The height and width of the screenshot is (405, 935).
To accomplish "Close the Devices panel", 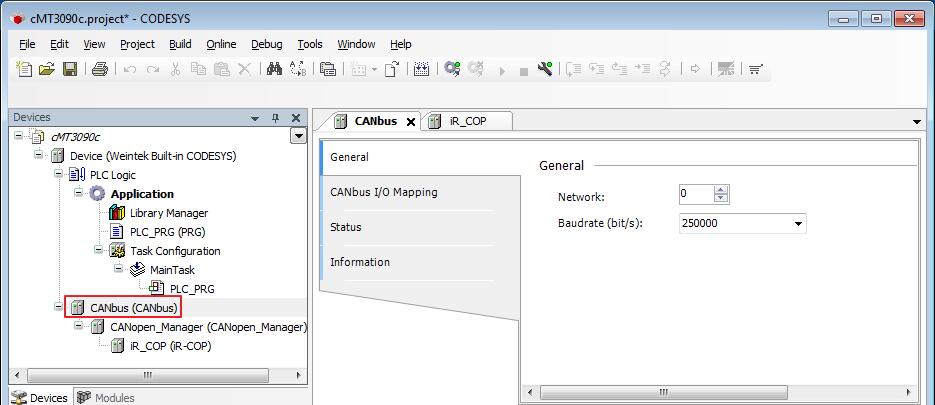I will tap(296, 118).
